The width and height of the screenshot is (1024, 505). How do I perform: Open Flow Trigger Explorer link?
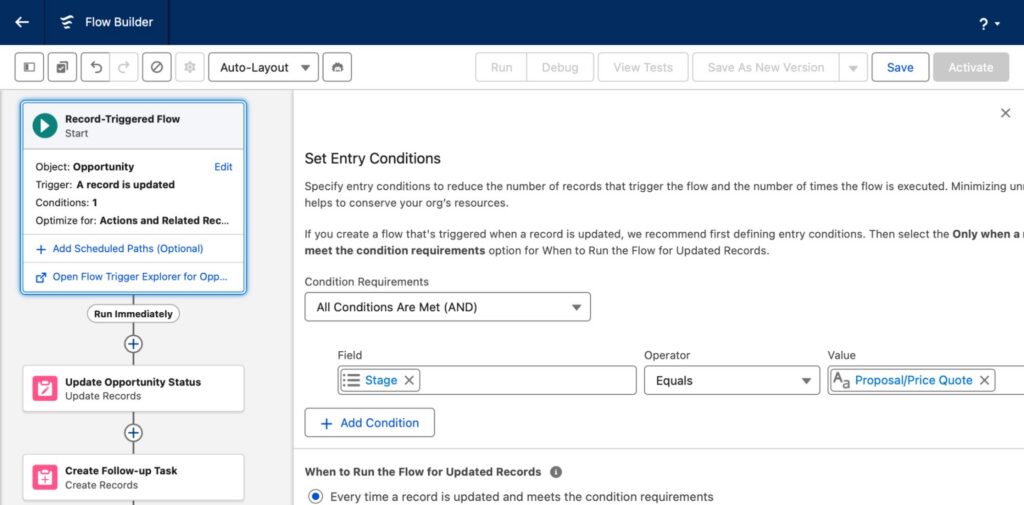tap(133, 277)
